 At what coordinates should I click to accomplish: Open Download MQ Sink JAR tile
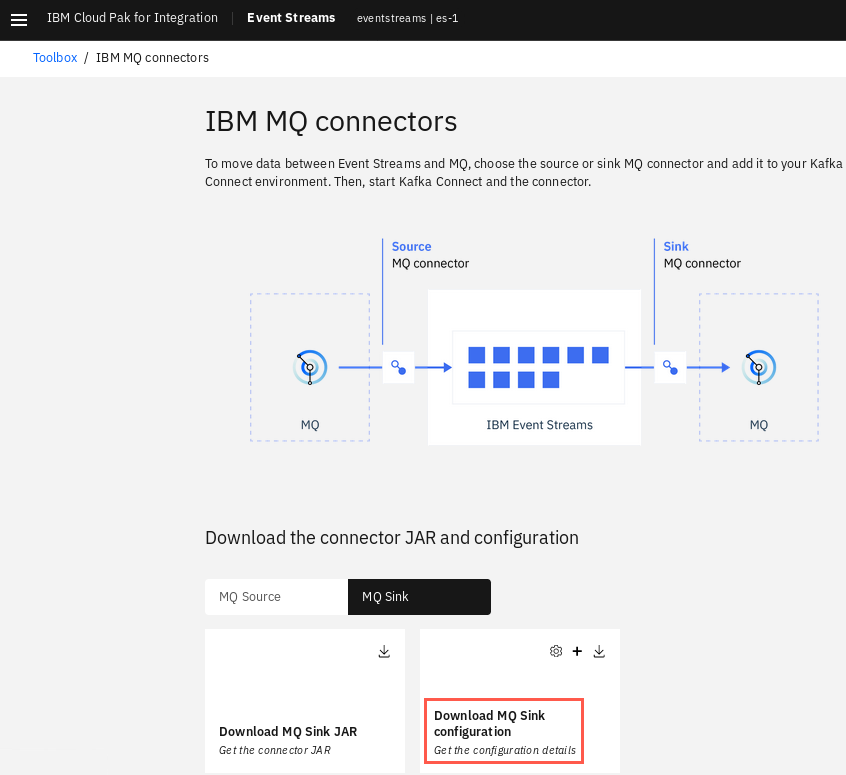click(305, 701)
